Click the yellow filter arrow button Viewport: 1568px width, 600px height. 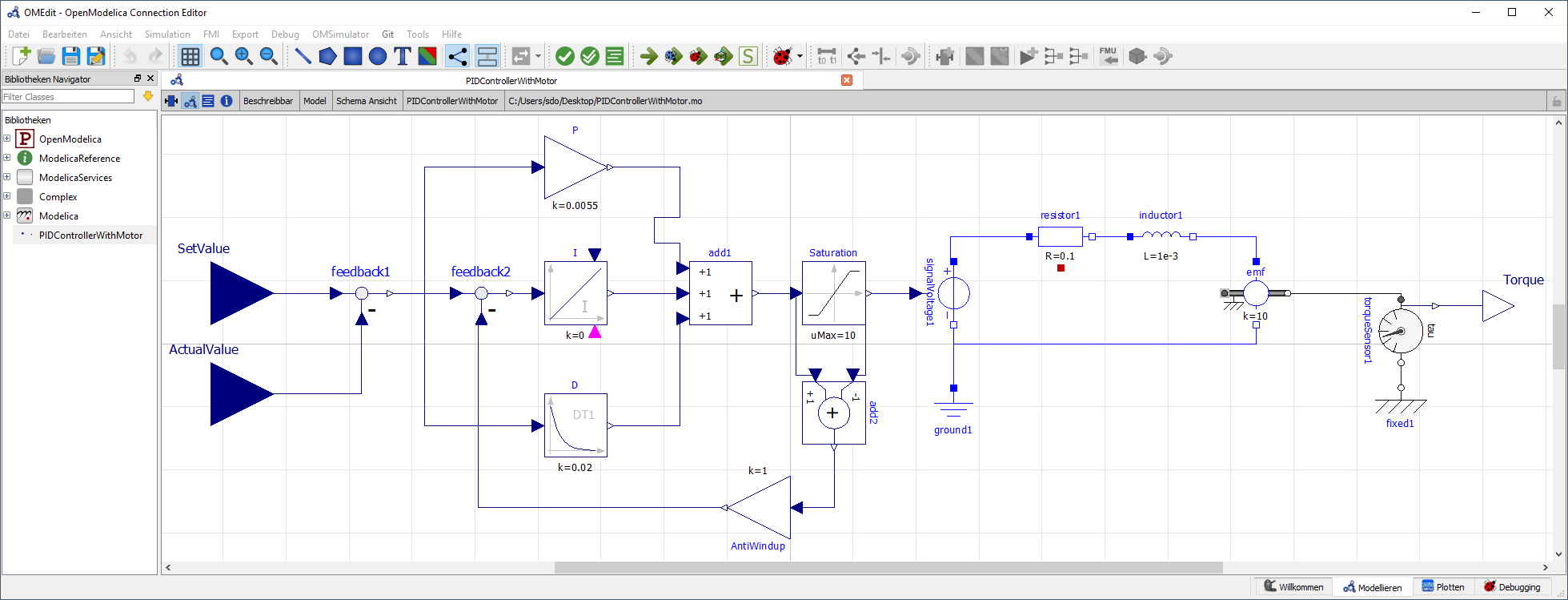pos(147,96)
